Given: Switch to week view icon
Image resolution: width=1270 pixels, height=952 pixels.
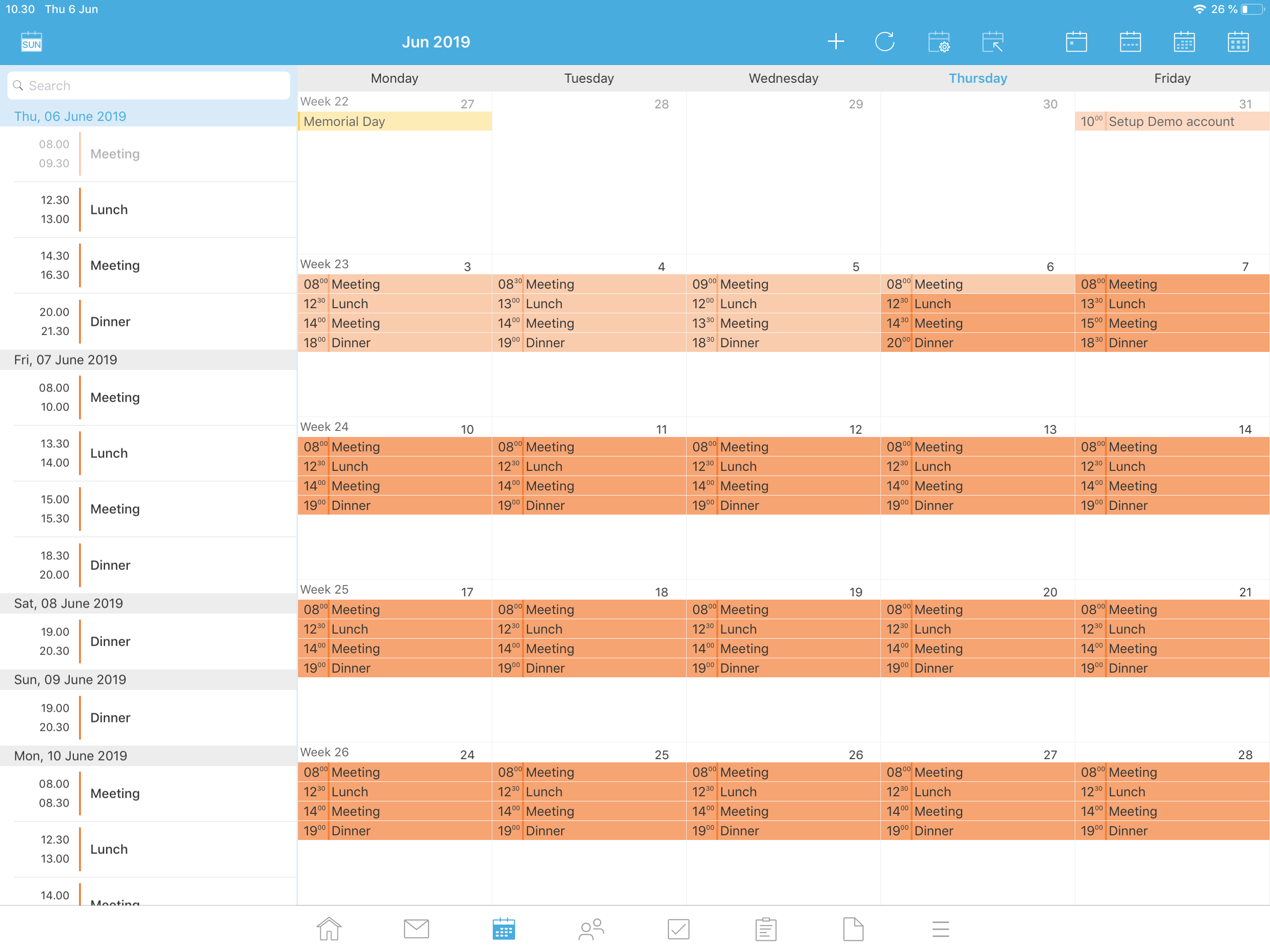Looking at the screenshot, I should [x=1131, y=42].
